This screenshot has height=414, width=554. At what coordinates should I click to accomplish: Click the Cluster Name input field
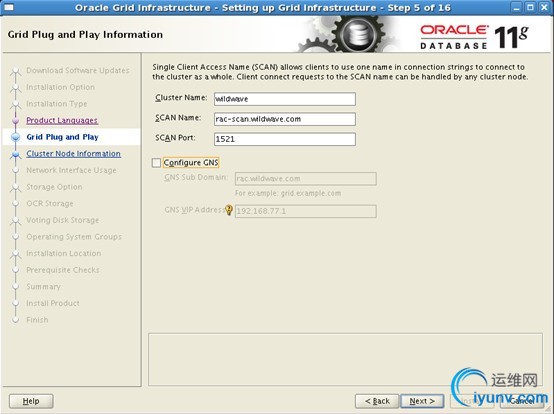tap(285, 99)
